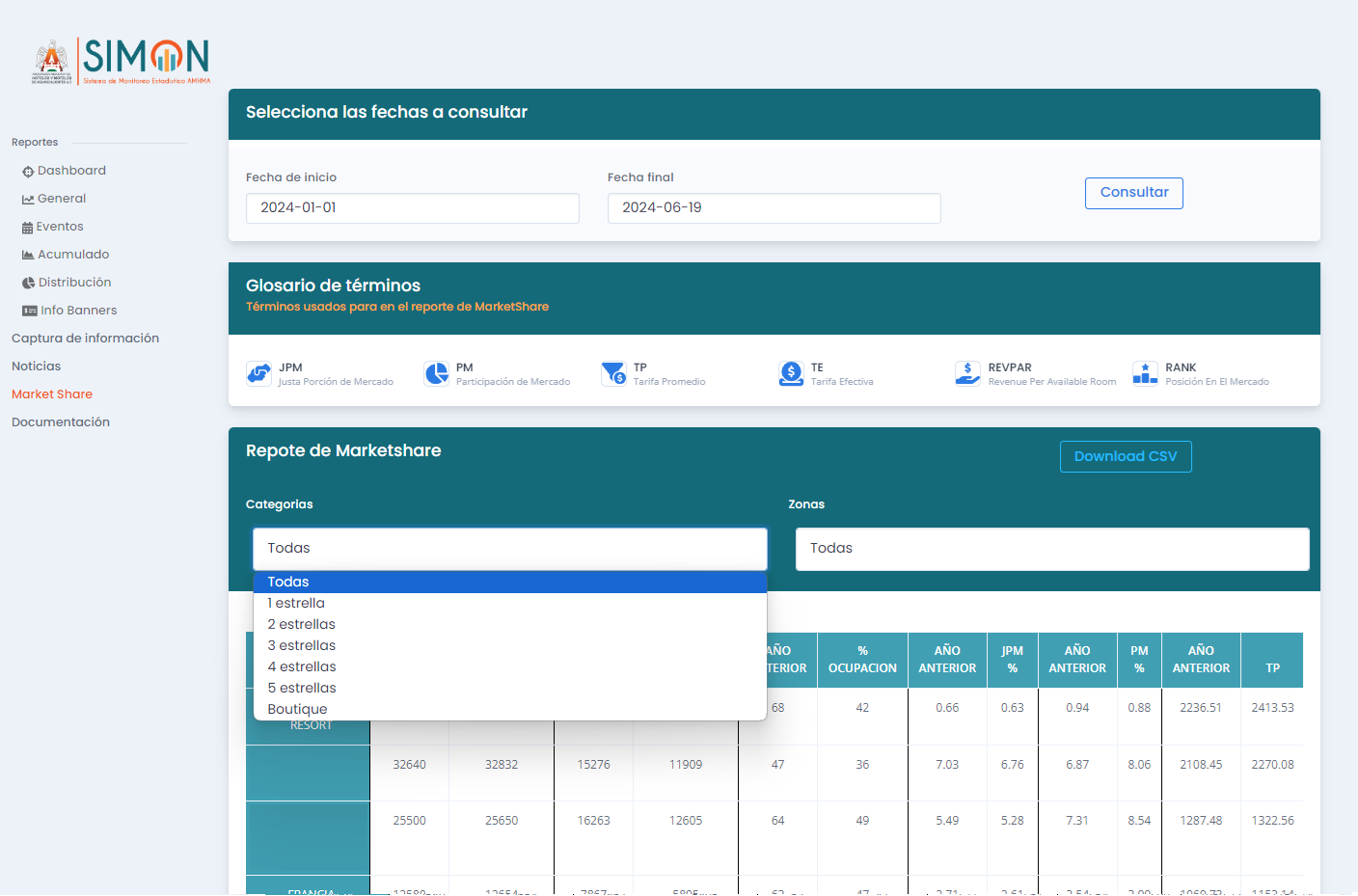Click the TP funnel glossary icon
The image size is (1358, 896).
613,373
